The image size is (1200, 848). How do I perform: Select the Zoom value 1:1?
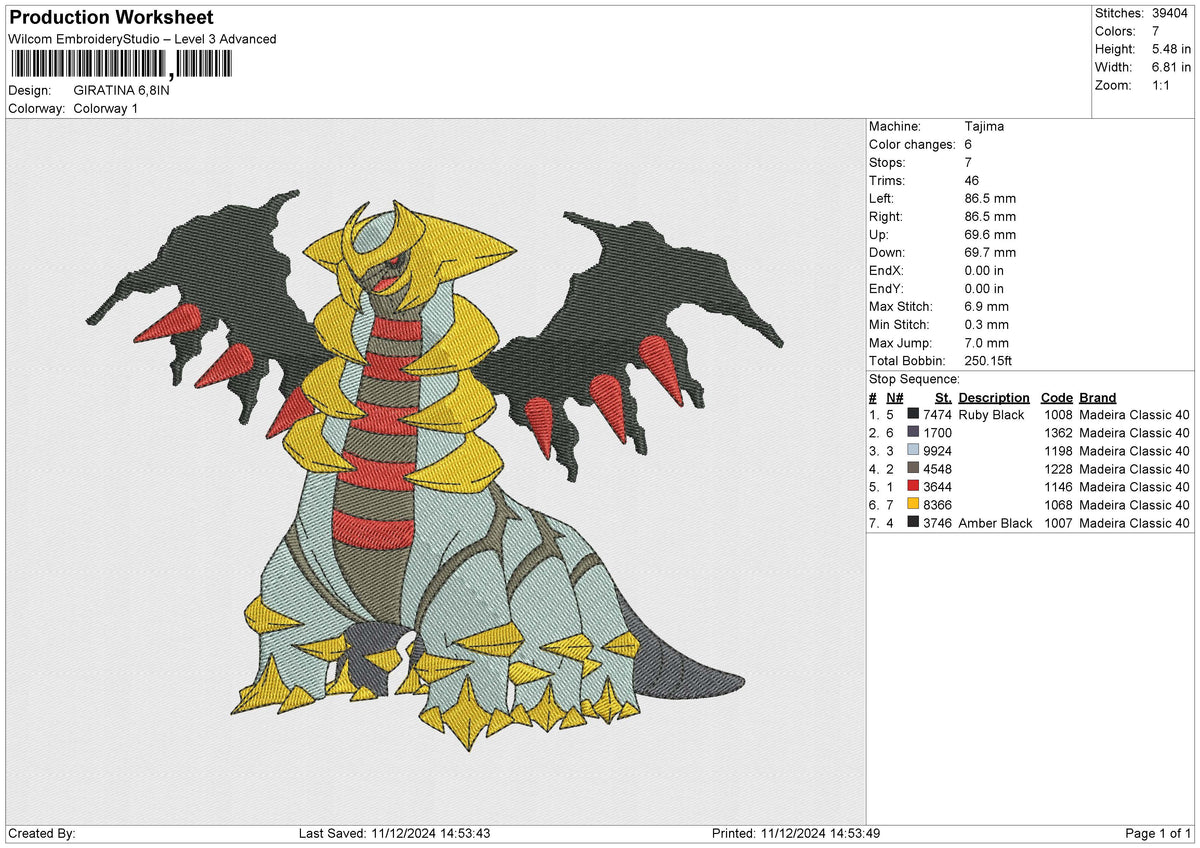pyautogui.click(x=1163, y=85)
